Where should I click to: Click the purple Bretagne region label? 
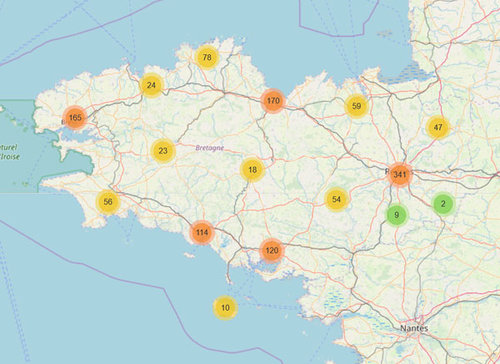(x=210, y=148)
